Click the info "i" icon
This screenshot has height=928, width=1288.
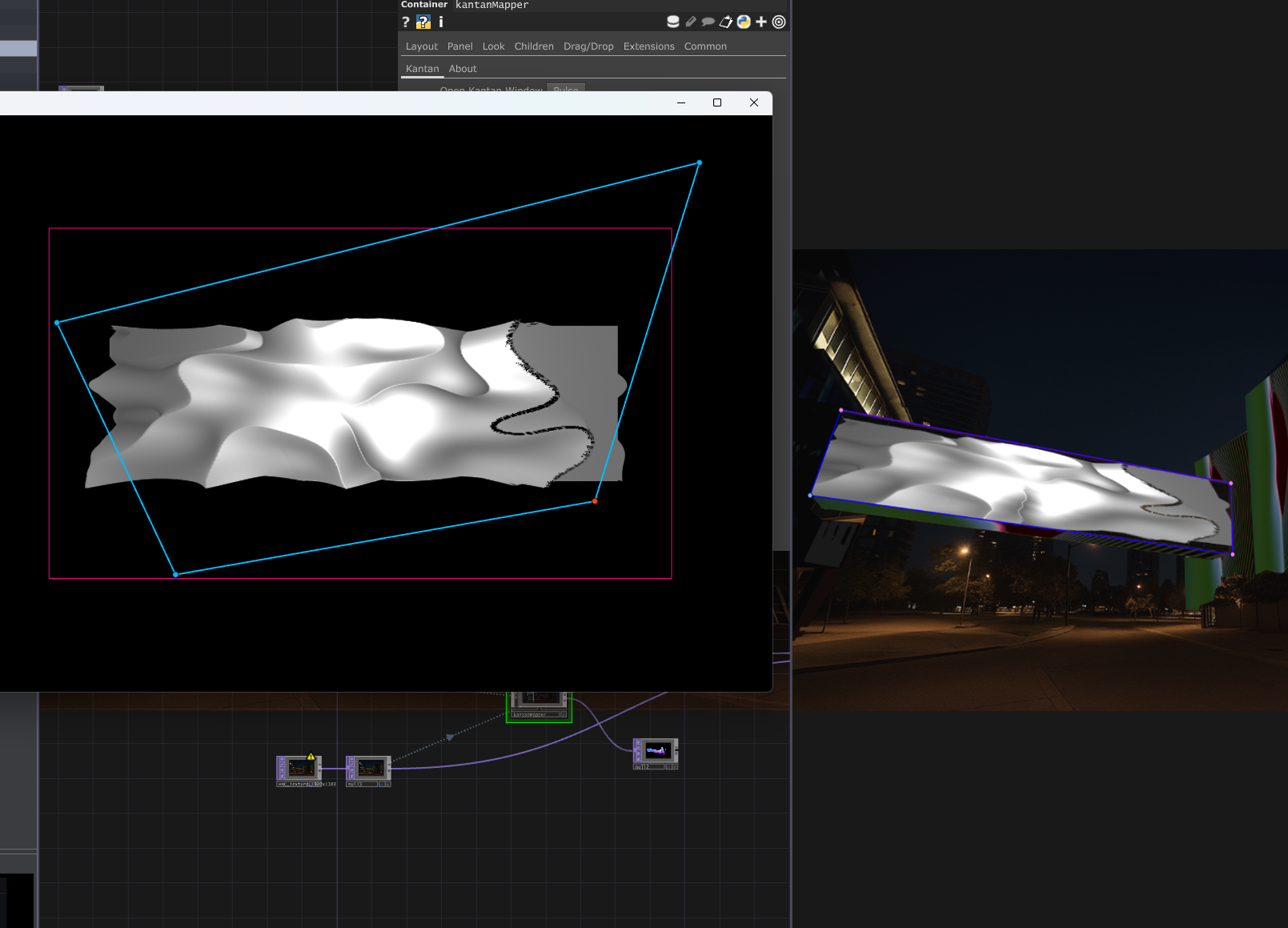[440, 22]
